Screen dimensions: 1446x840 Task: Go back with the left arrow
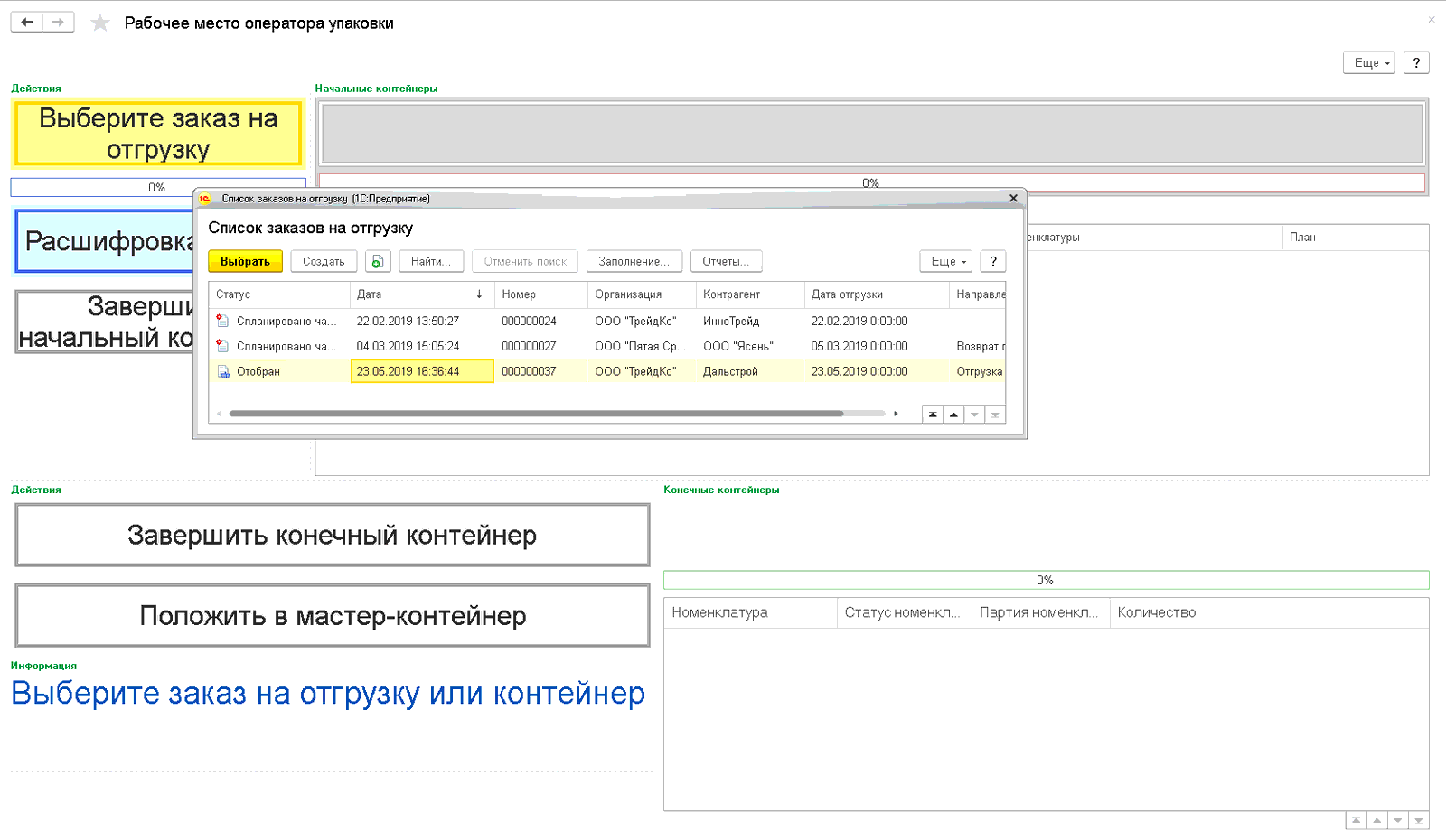pyautogui.click(x=27, y=22)
